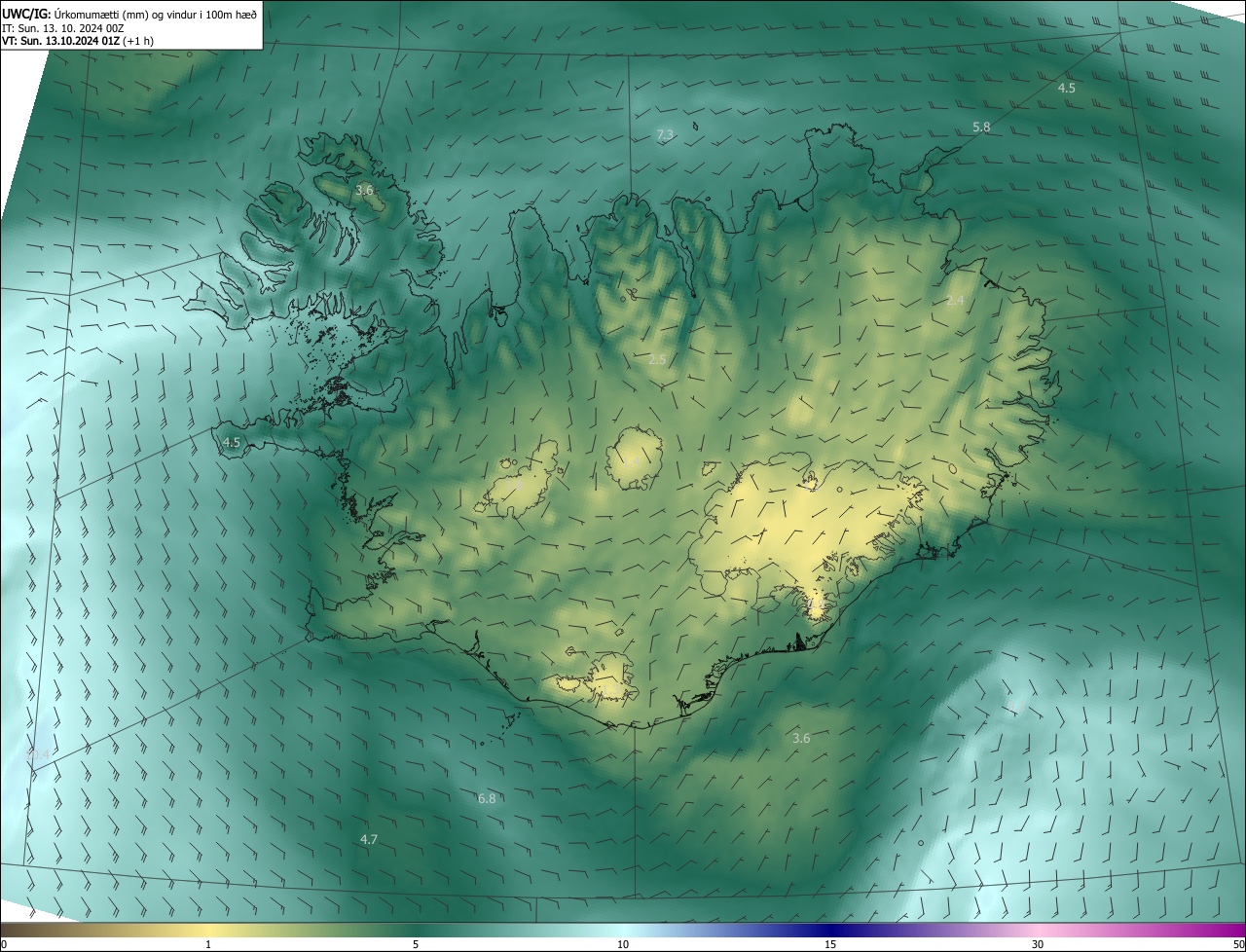Image resolution: width=1246 pixels, height=952 pixels.
Task: Click the "15" tick label on the colorbar
Action: [830, 945]
